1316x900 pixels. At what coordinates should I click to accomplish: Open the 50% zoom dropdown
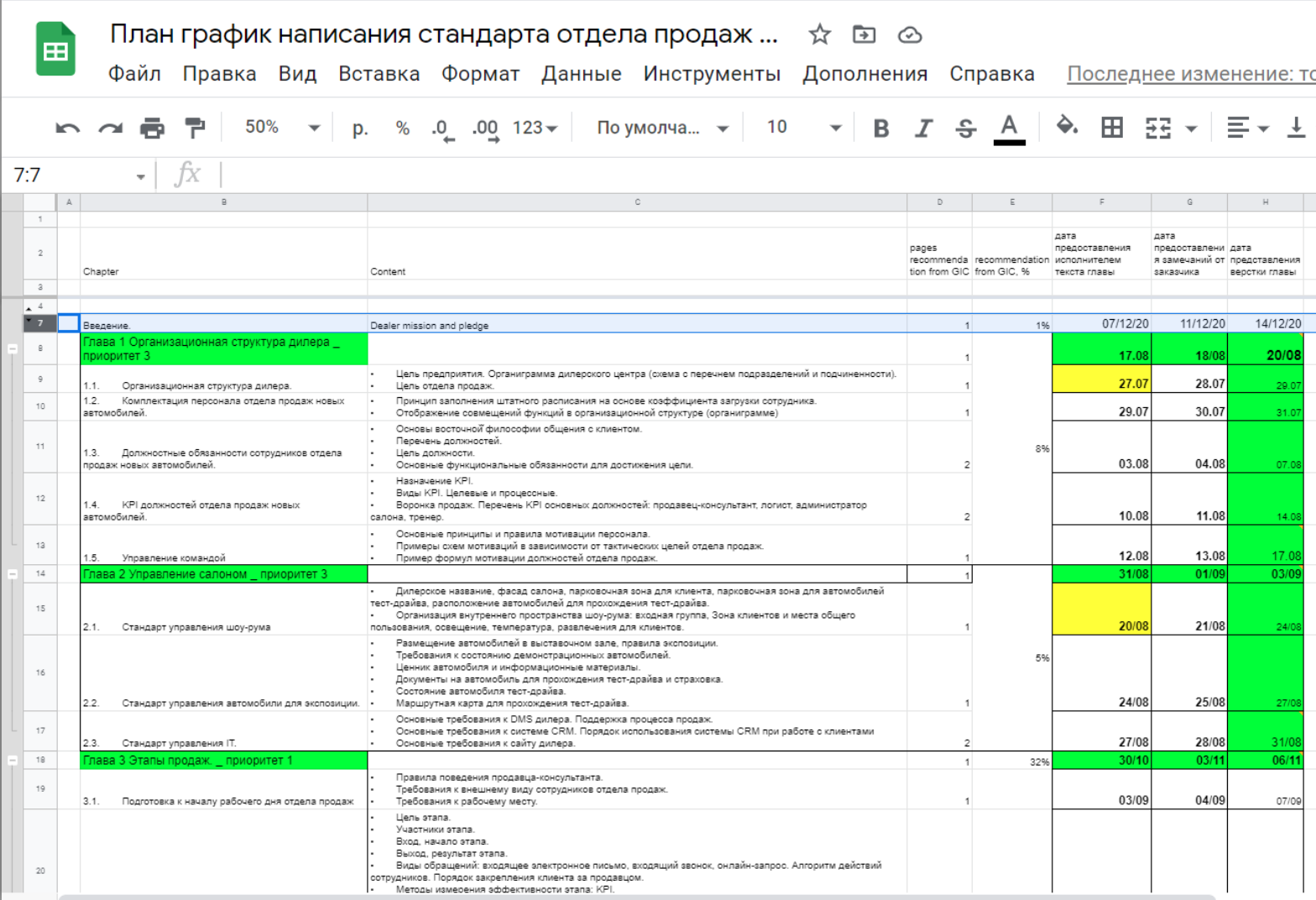[281, 128]
